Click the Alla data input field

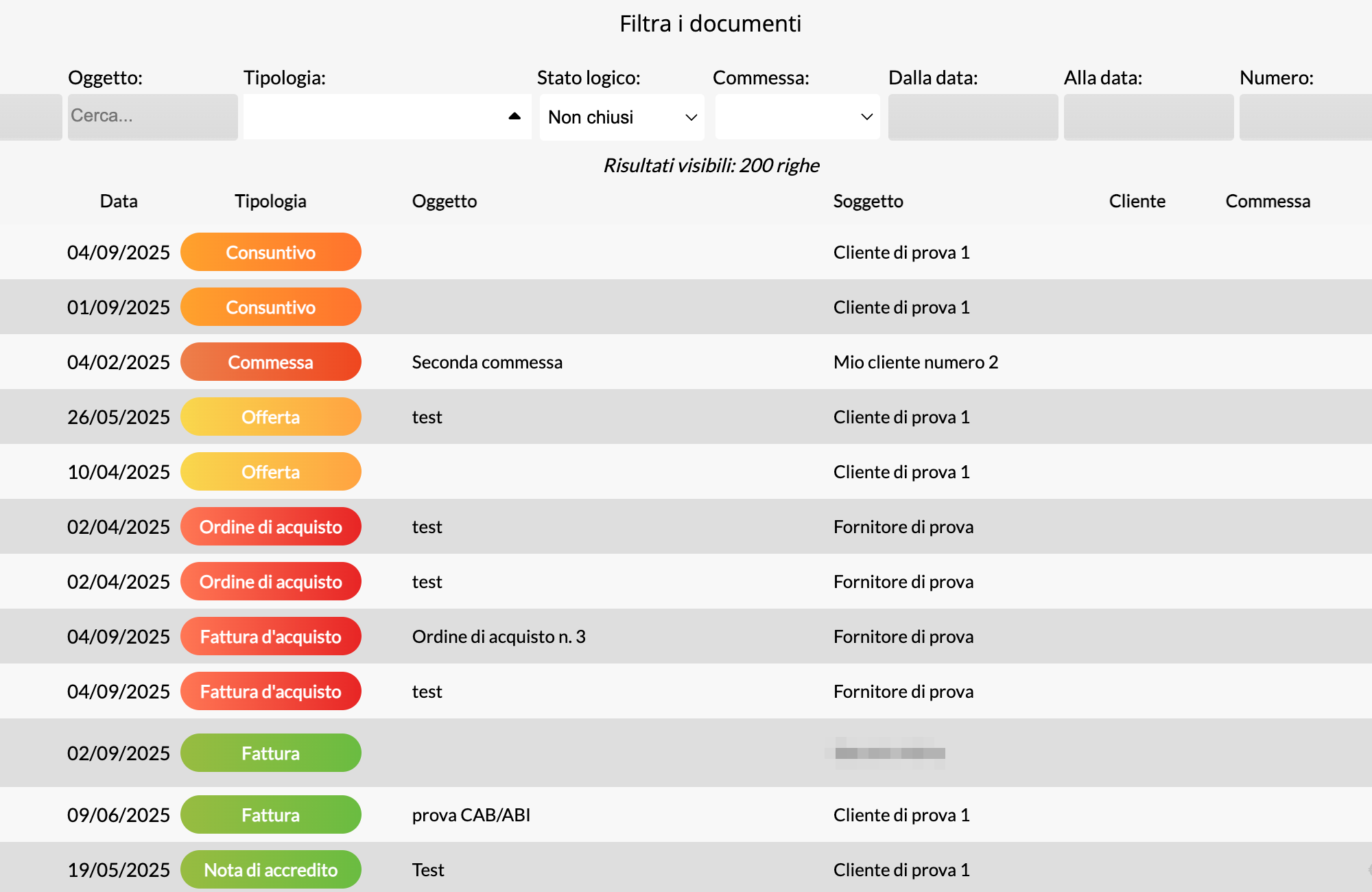tap(1148, 117)
